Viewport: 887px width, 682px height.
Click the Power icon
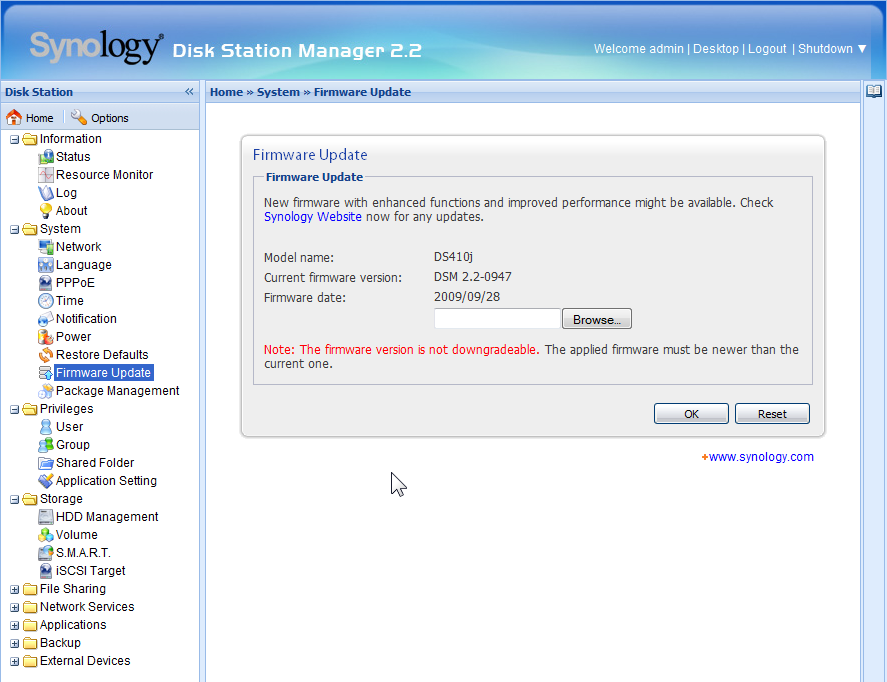coord(46,336)
